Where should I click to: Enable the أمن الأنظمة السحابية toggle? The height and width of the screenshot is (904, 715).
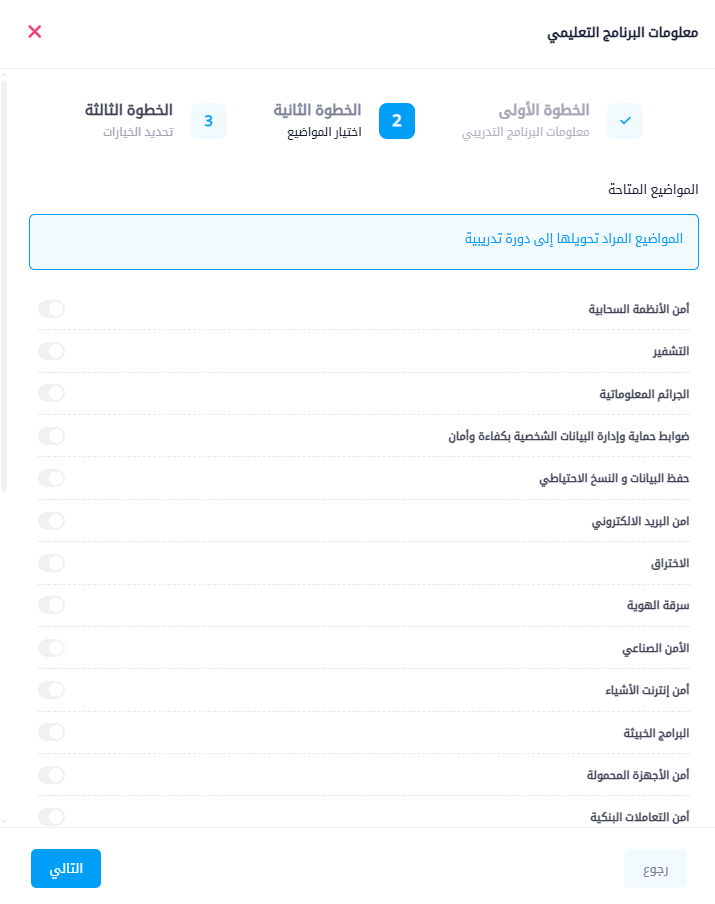[51, 309]
